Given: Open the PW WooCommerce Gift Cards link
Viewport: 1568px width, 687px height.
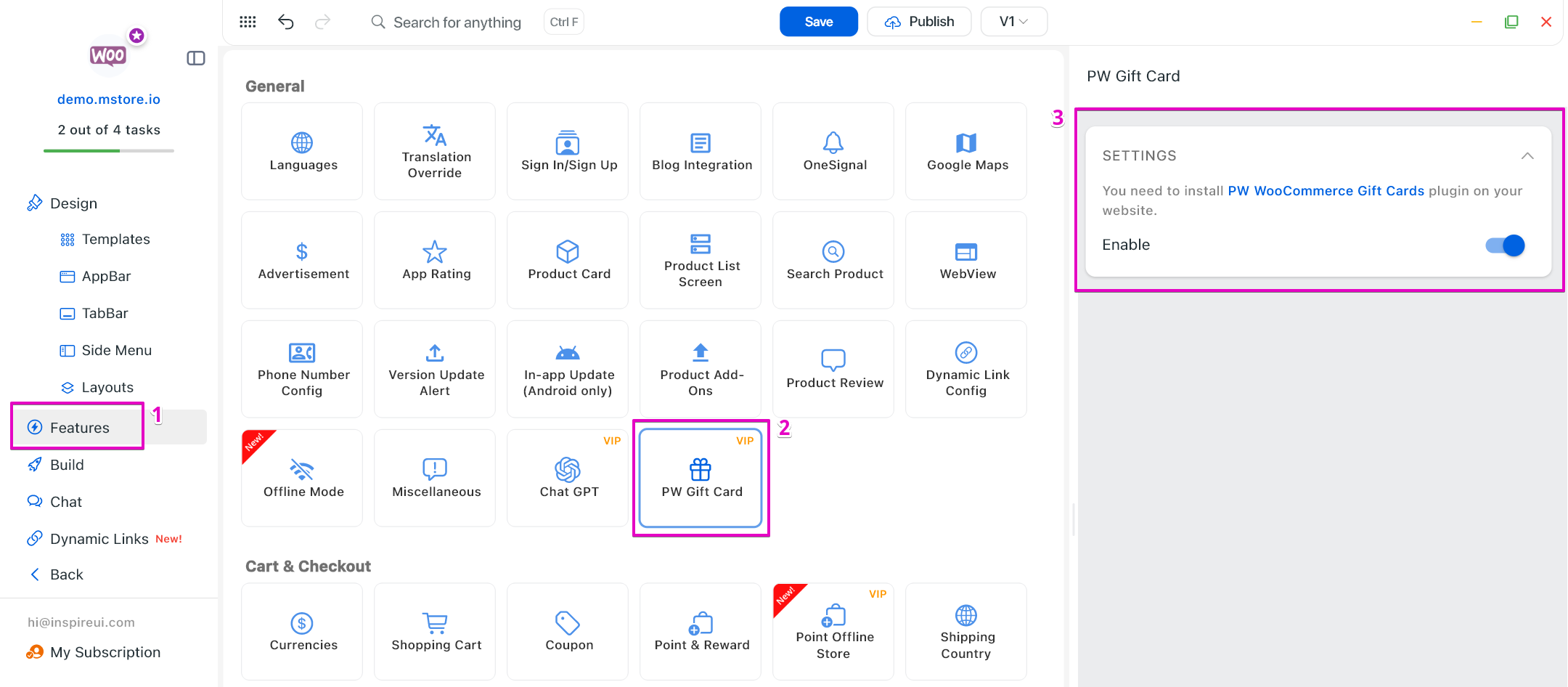Looking at the screenshot, I should pos(1326,191).
